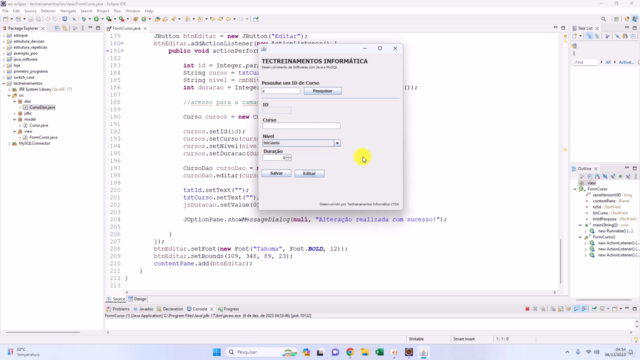Collapse the tectreinamentos project node
This screenshot has height=360, width=640.
pos(4,83)
